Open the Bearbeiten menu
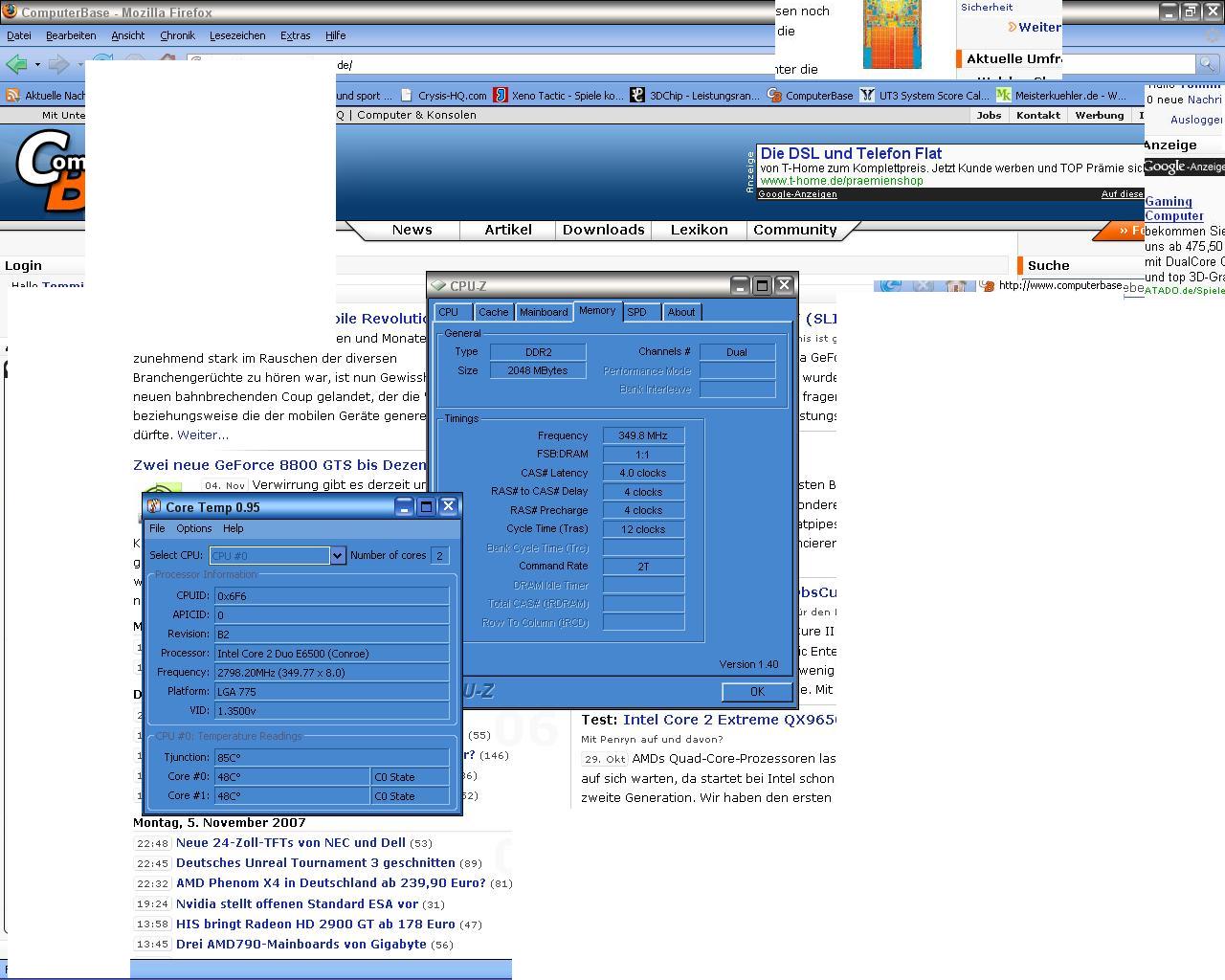The image size is (1225, 980). coord(71,35)
